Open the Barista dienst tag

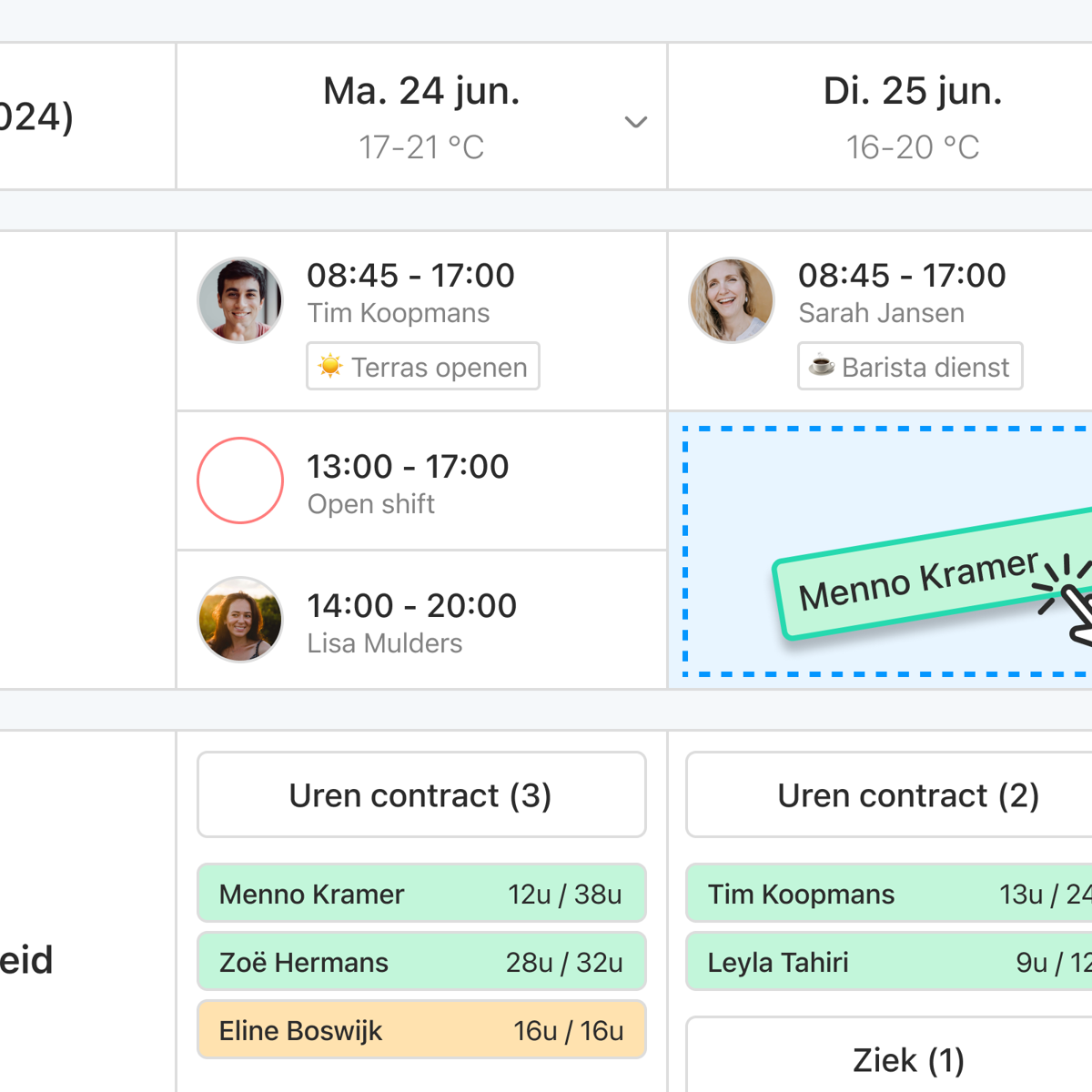910,366
